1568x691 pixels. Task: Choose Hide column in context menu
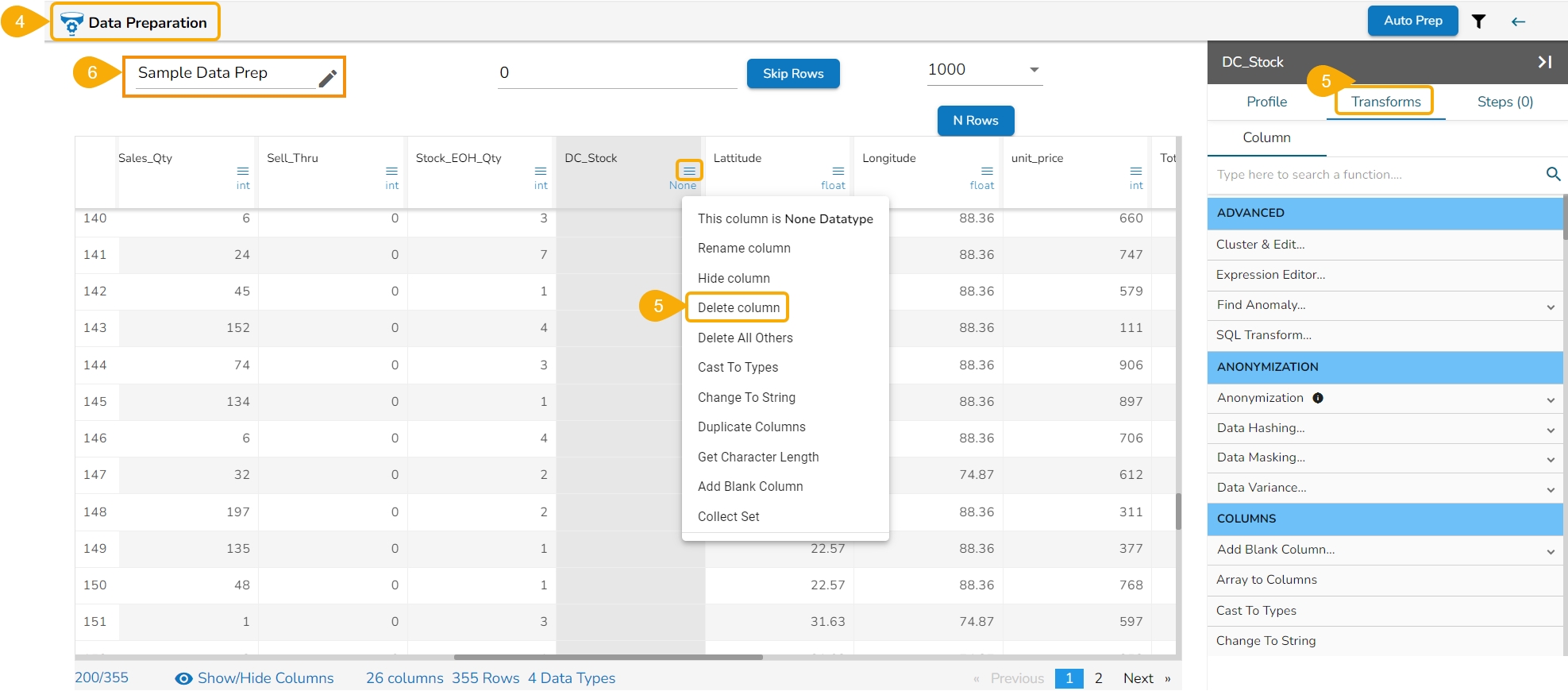point(734,278)
